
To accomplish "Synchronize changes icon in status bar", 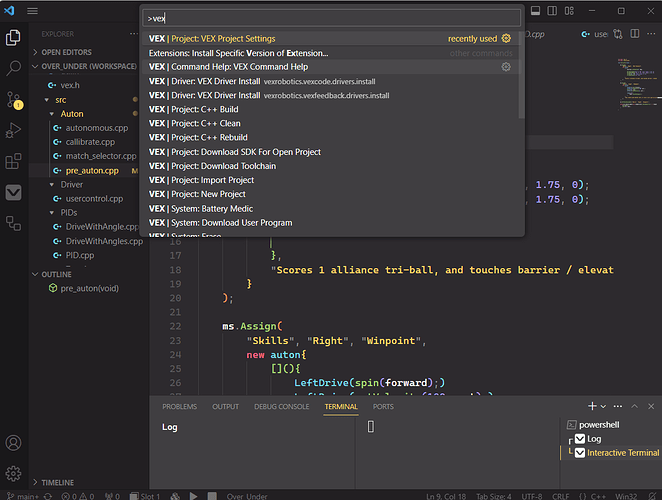I will pyautogui.click(x=48, y=496).
